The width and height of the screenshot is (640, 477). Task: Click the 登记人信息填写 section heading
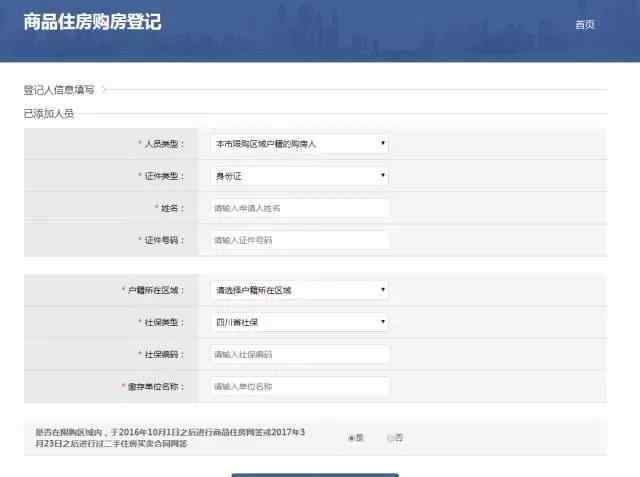(x=59, y=90)
